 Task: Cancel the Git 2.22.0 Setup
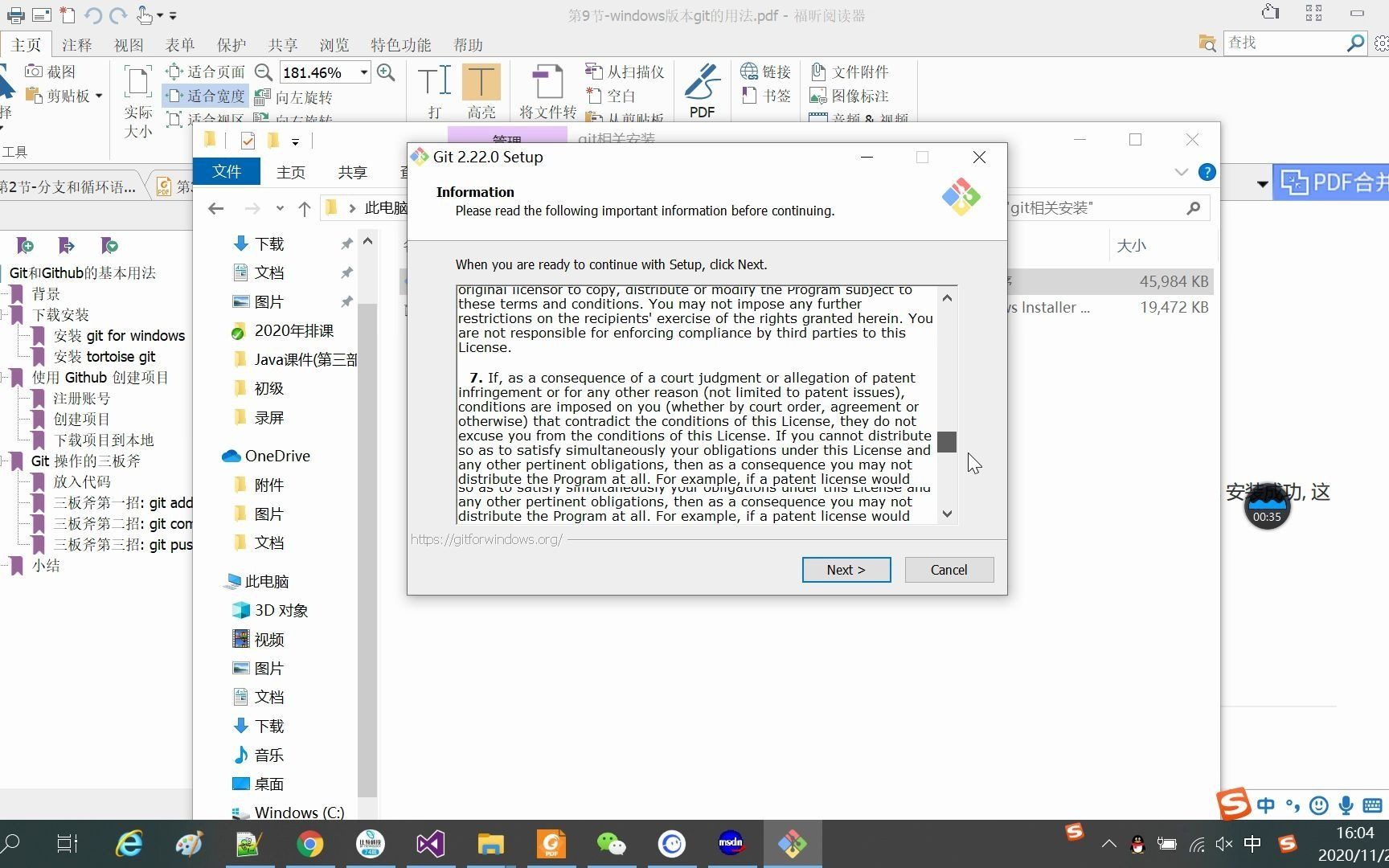pyautogui.click(x=949, y=570)
